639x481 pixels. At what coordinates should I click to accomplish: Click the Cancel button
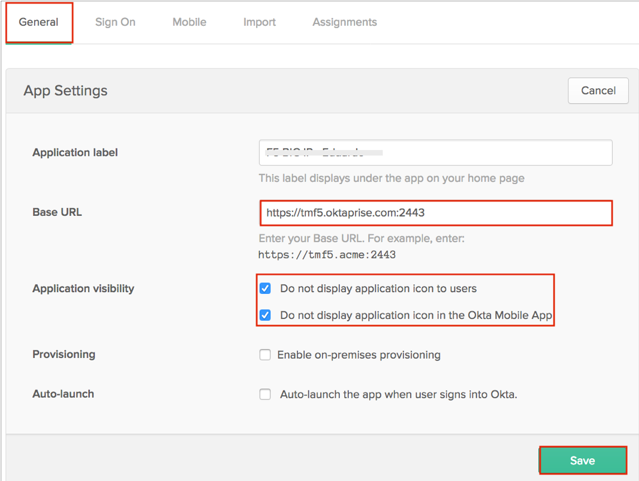pyautogui.click(x=598, y=90)
